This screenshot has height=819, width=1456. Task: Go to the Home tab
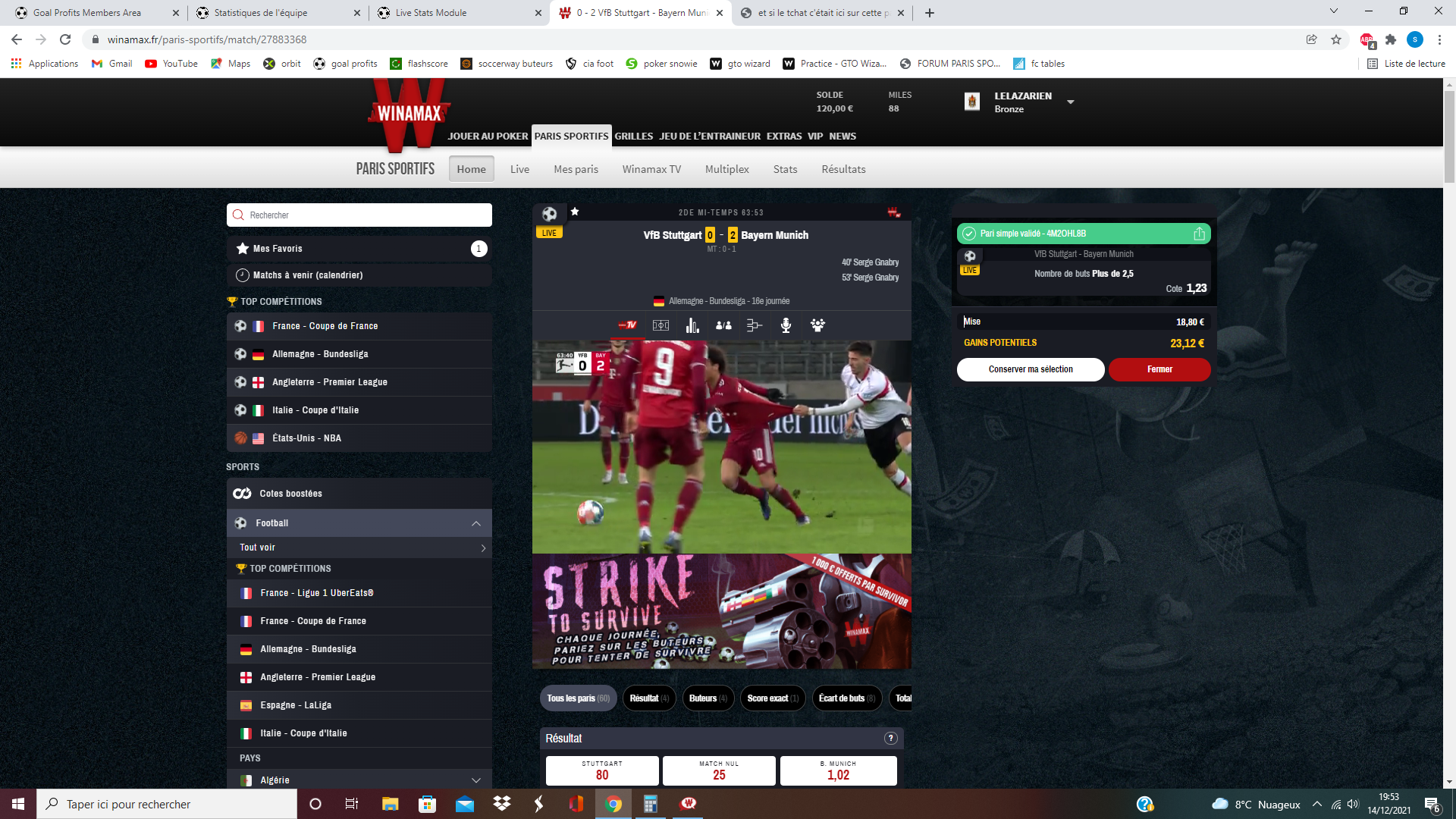pos(471,169)
